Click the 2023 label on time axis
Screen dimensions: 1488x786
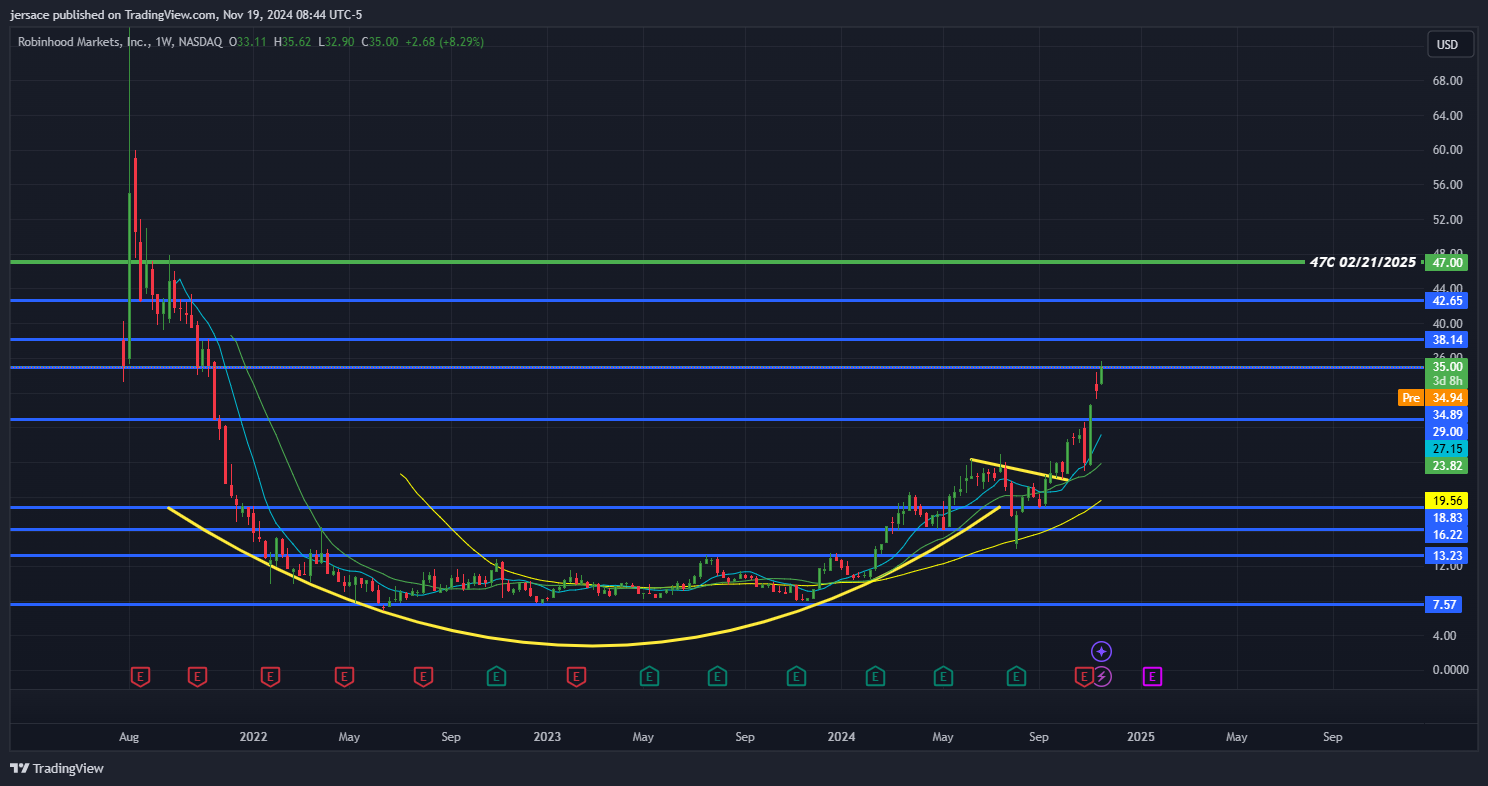(x=547, y=737)
